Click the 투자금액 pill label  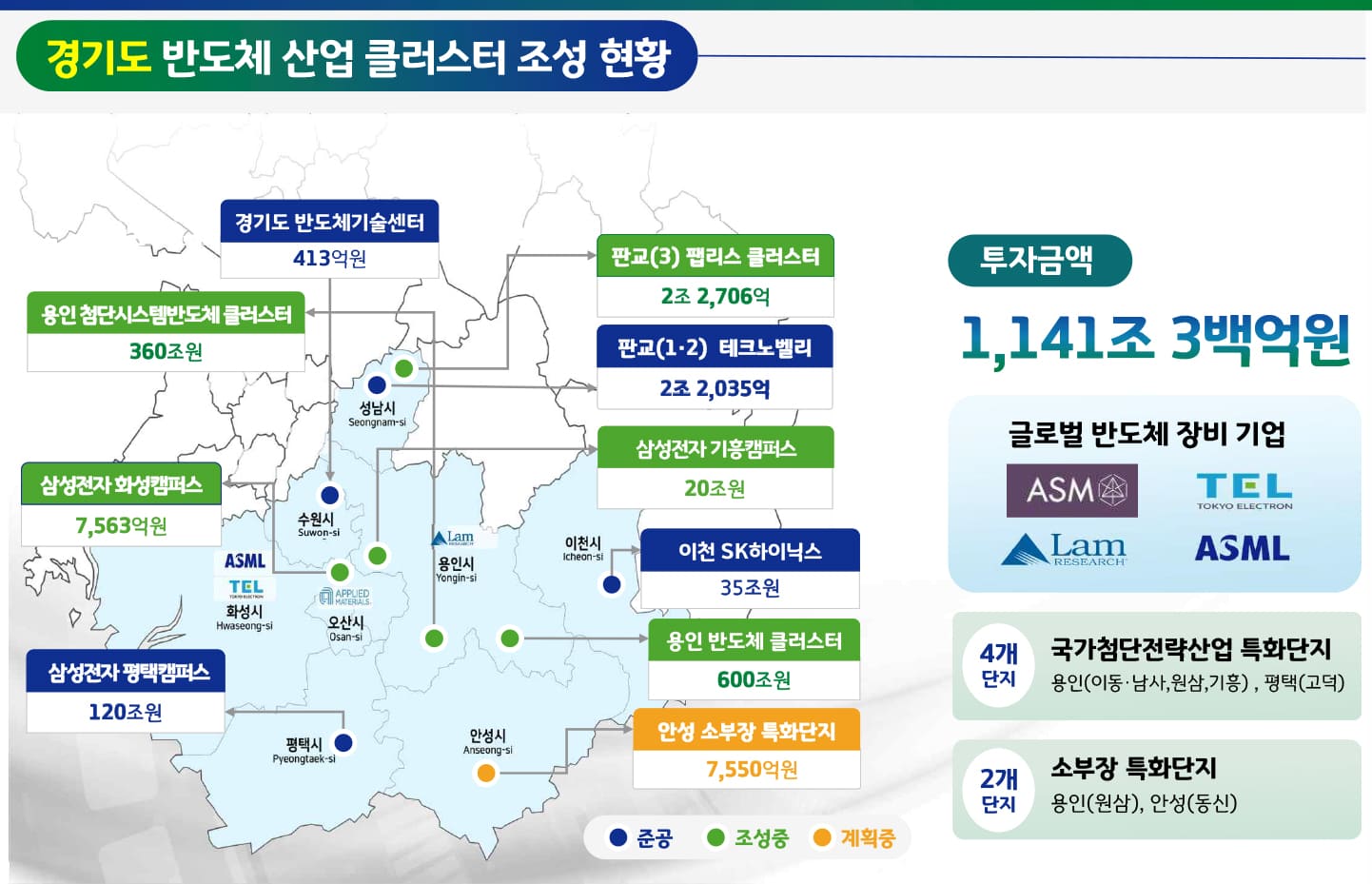coord(1040,260)
